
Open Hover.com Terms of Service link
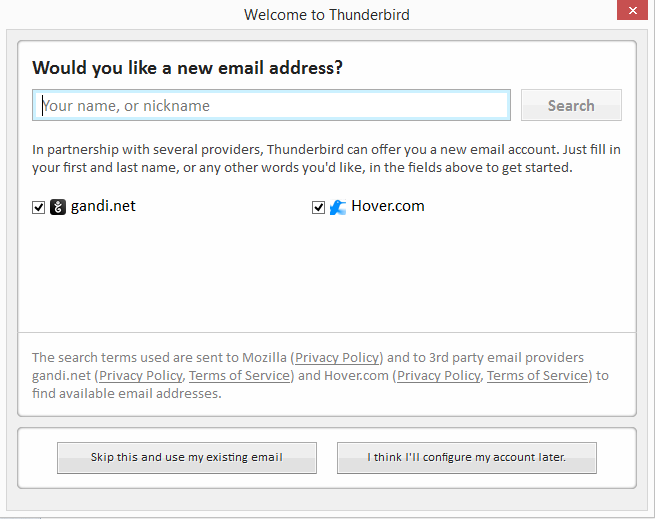coord(537,376)
